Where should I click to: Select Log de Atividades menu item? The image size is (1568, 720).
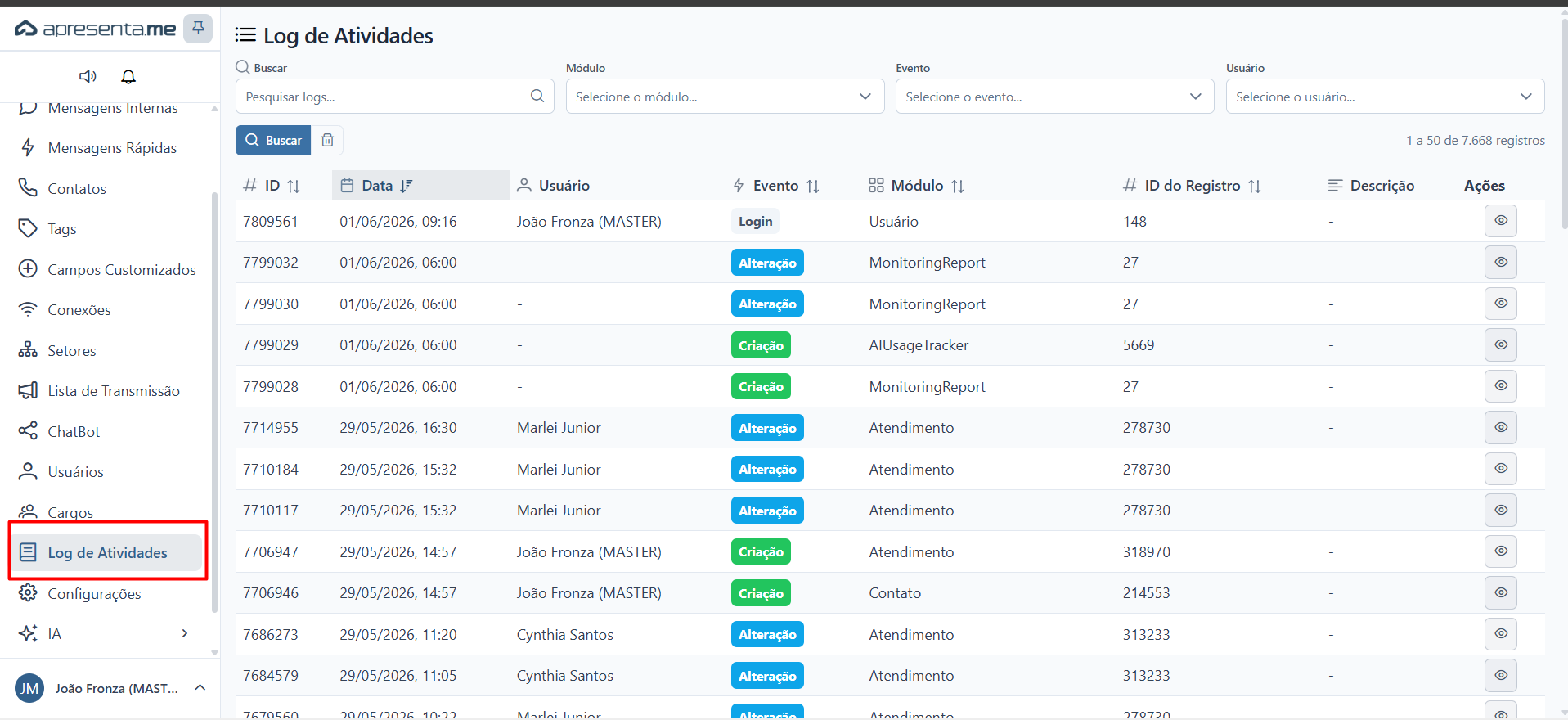pos(106,552)
